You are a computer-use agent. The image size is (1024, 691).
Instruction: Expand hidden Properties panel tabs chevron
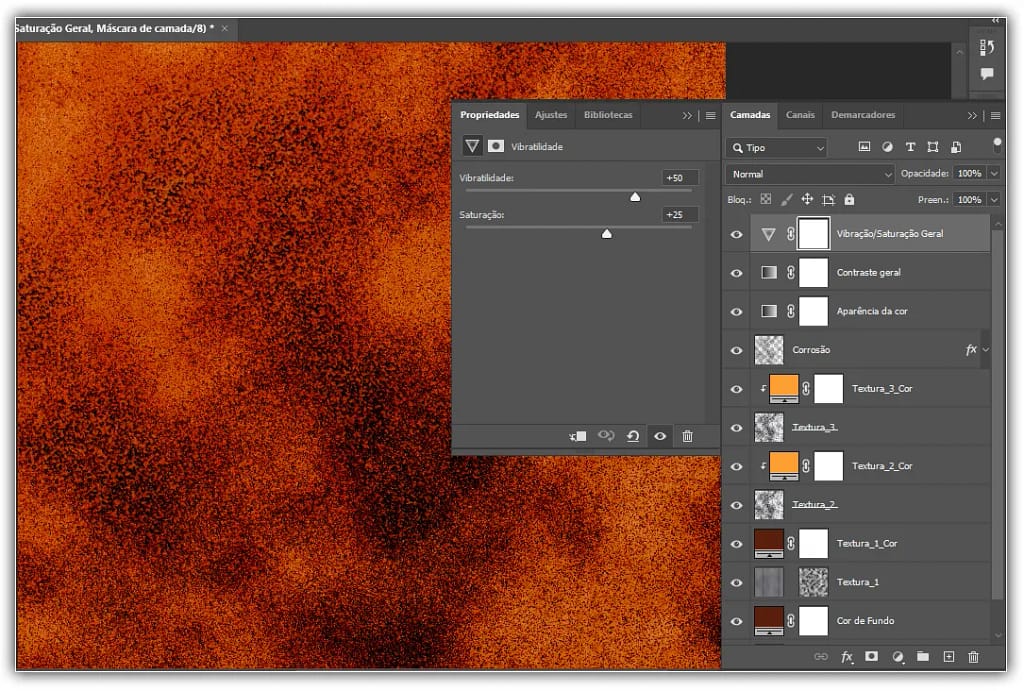[x=686, y=115]
